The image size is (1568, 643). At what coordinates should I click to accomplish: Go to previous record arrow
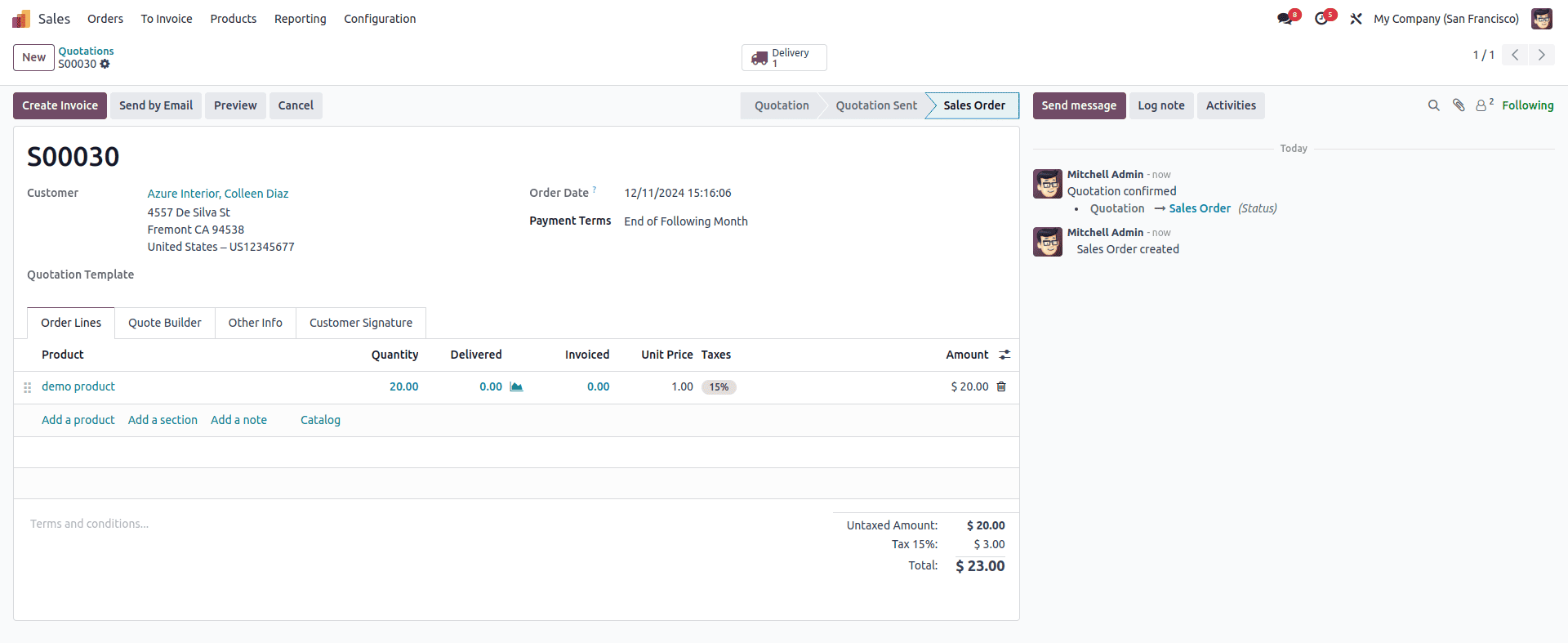[1515, 55]
